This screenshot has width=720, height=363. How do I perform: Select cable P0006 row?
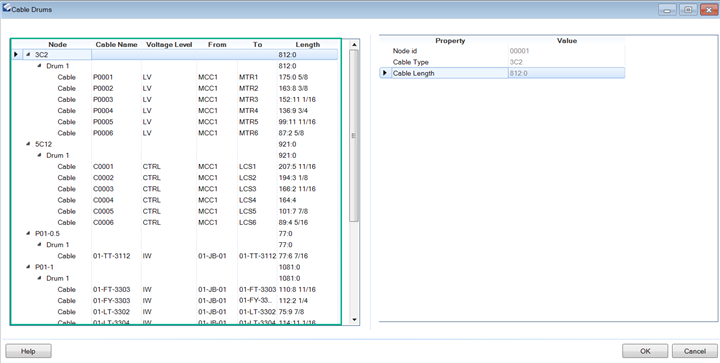point(180,133)
